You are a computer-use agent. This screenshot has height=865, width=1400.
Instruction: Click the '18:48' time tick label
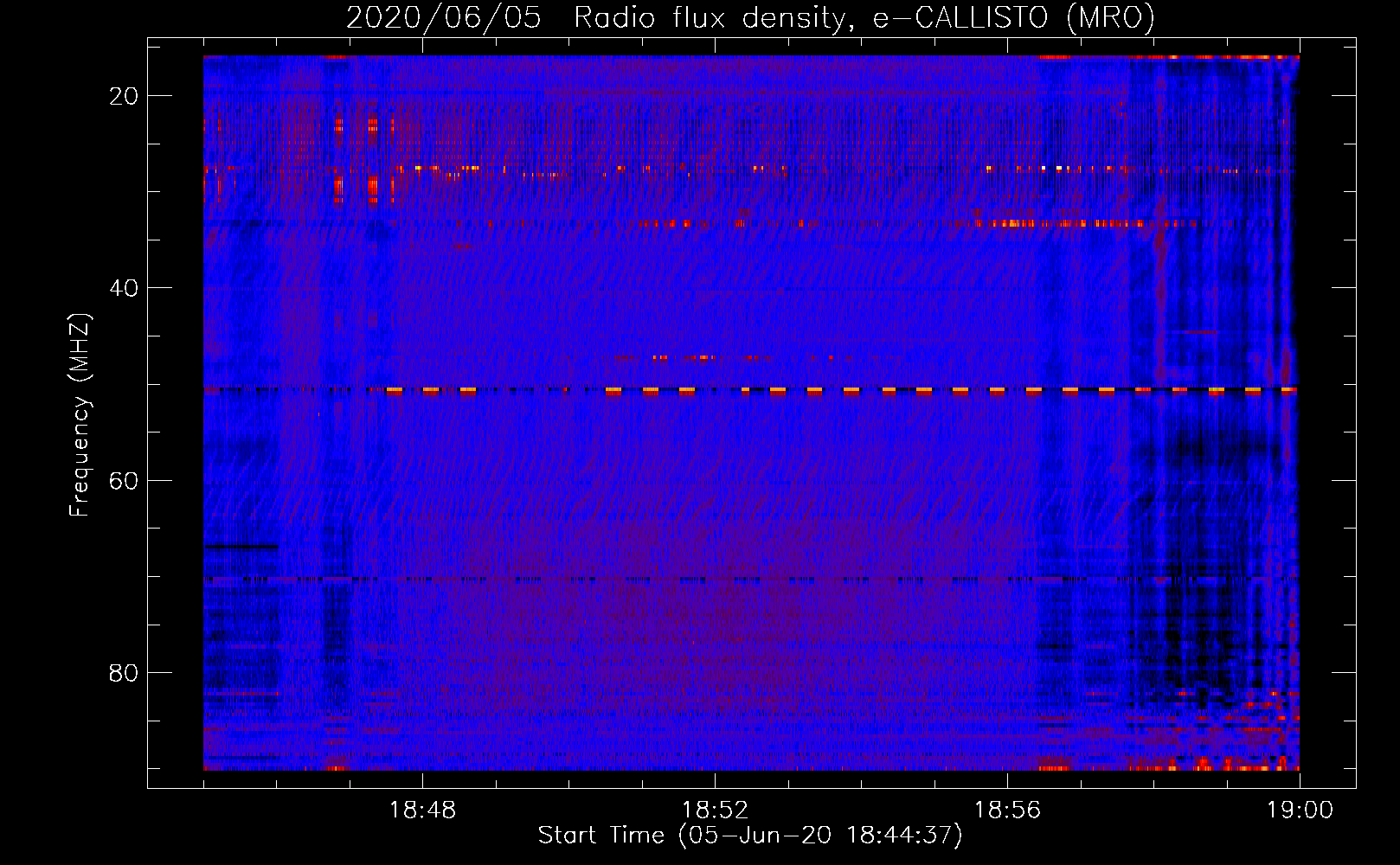(422, 811)
